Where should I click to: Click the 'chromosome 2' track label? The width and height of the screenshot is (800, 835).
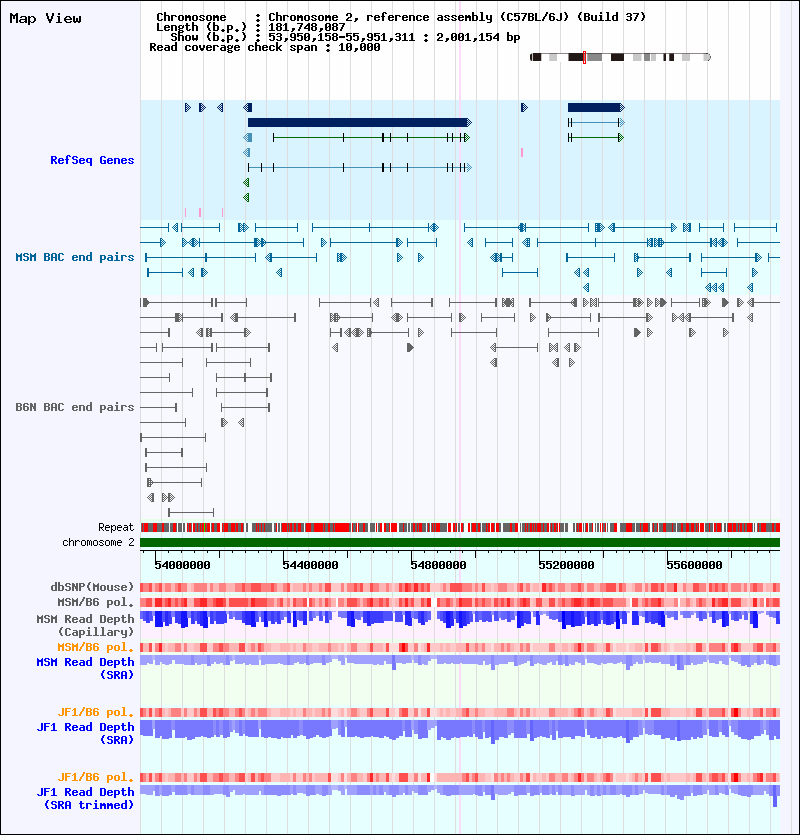click(99, 542)
